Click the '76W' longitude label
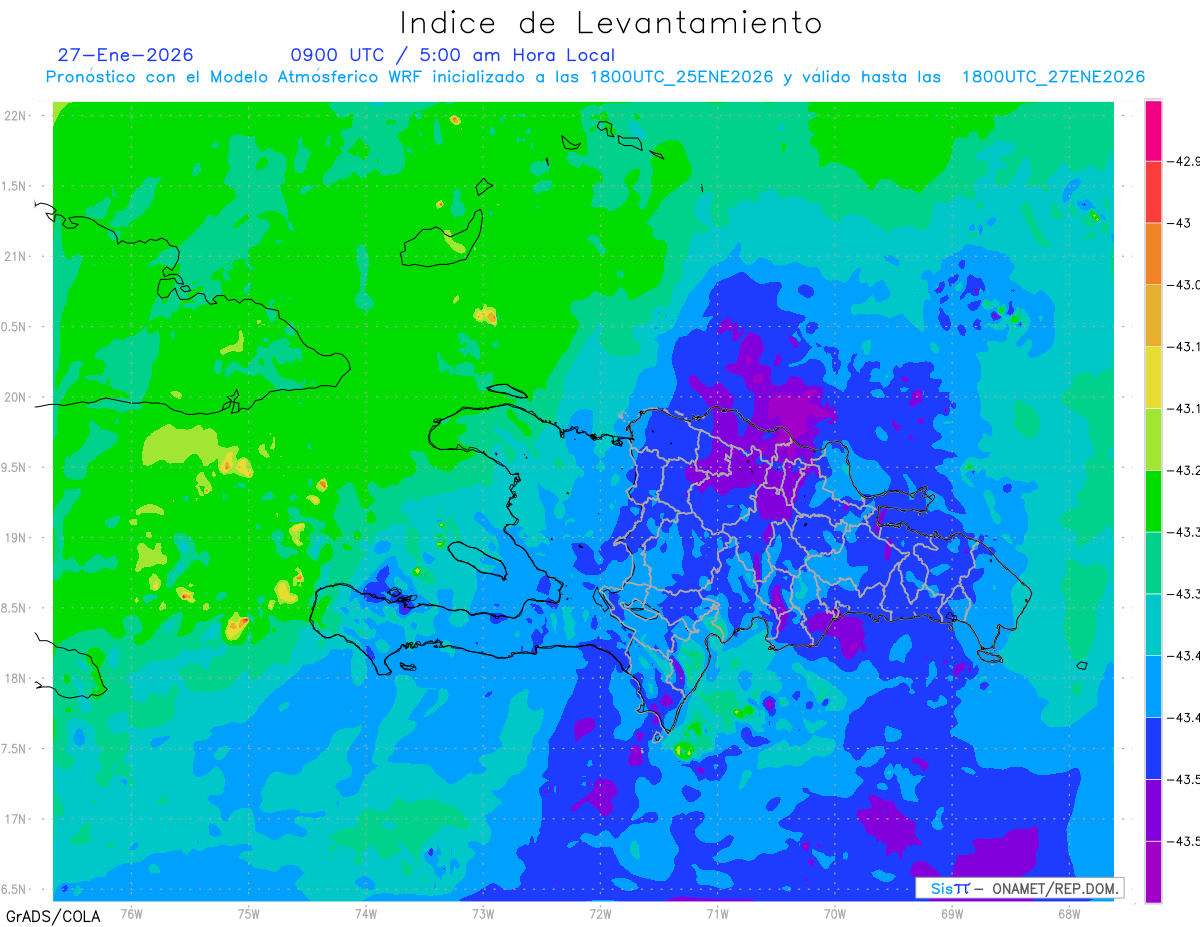The image size is (1200, 927). click(x=131, y=912)
